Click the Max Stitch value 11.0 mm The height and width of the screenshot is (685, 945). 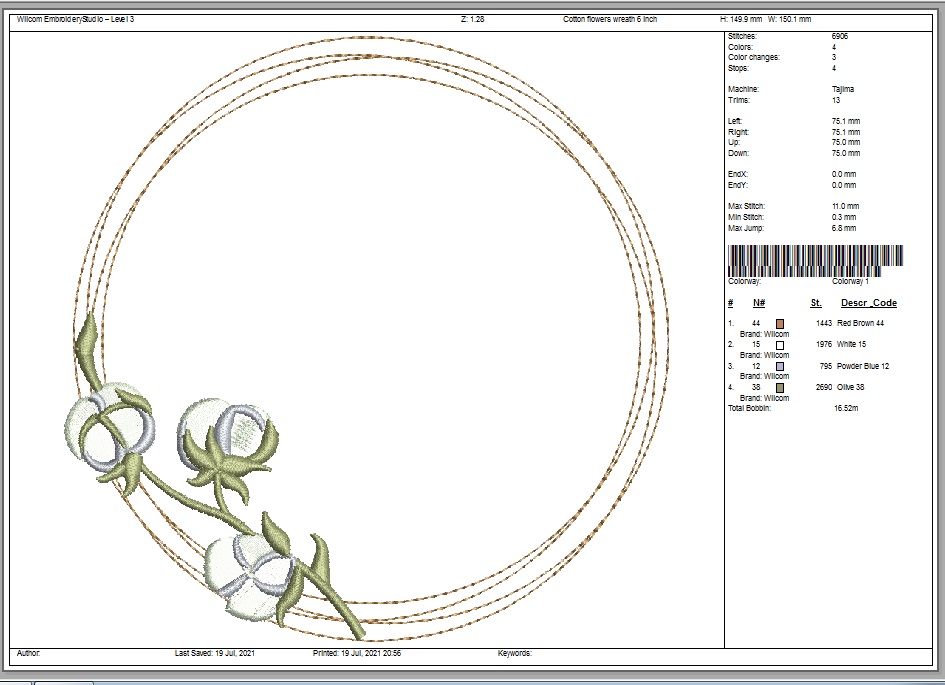(x=845, y=206)
